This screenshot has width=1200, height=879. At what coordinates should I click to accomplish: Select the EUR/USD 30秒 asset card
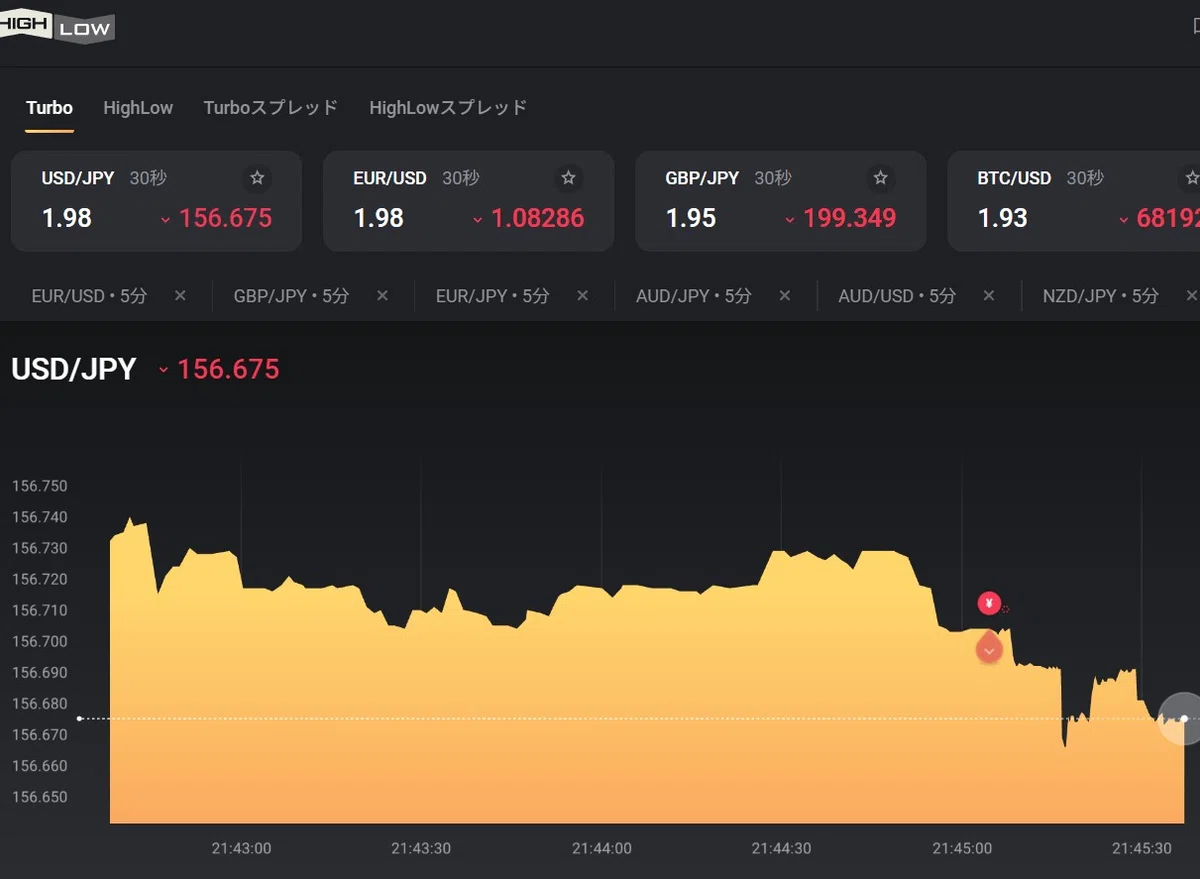[468, 201]
